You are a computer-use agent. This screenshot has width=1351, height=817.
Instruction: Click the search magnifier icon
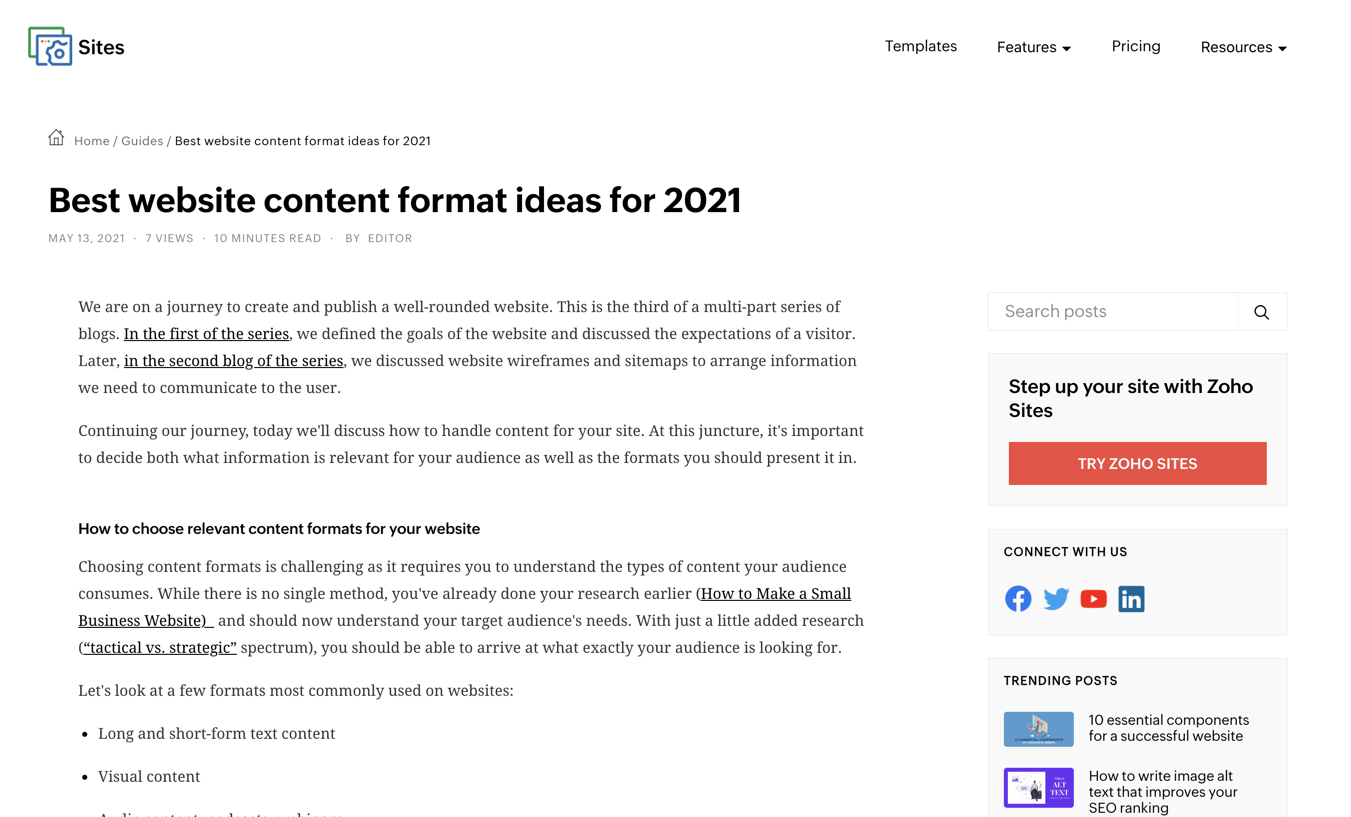(x=1262, y=312)
